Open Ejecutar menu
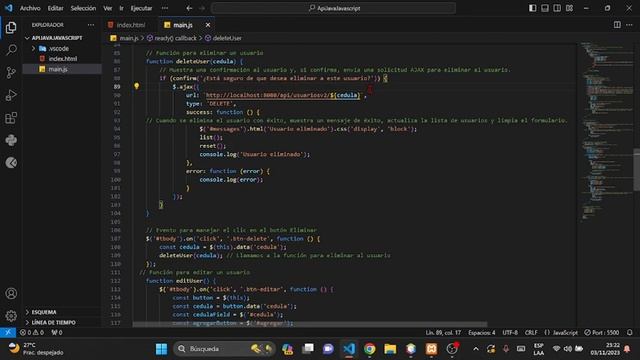640x360 pixels. pos(141,8)
